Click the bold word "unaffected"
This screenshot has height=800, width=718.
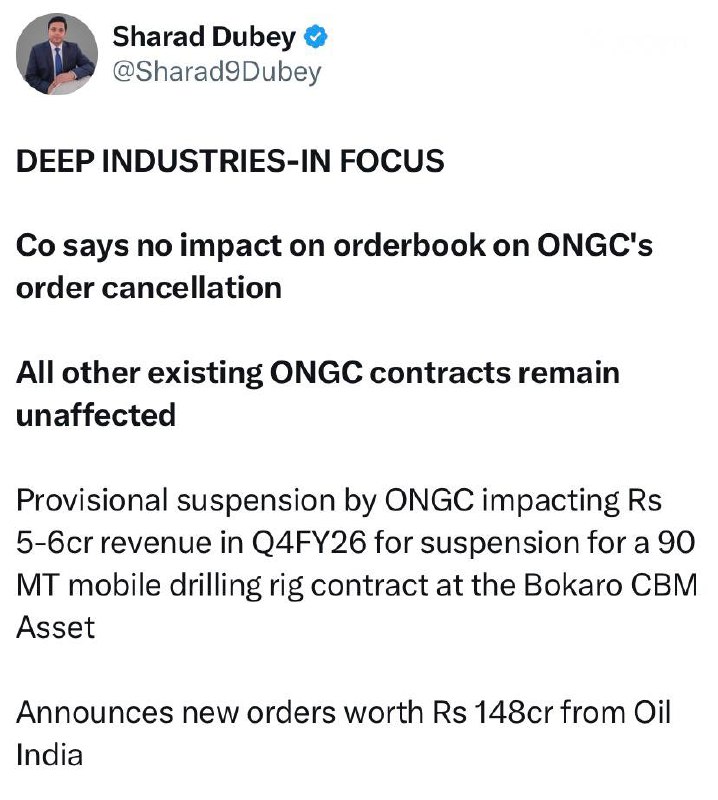pos(96,415)
